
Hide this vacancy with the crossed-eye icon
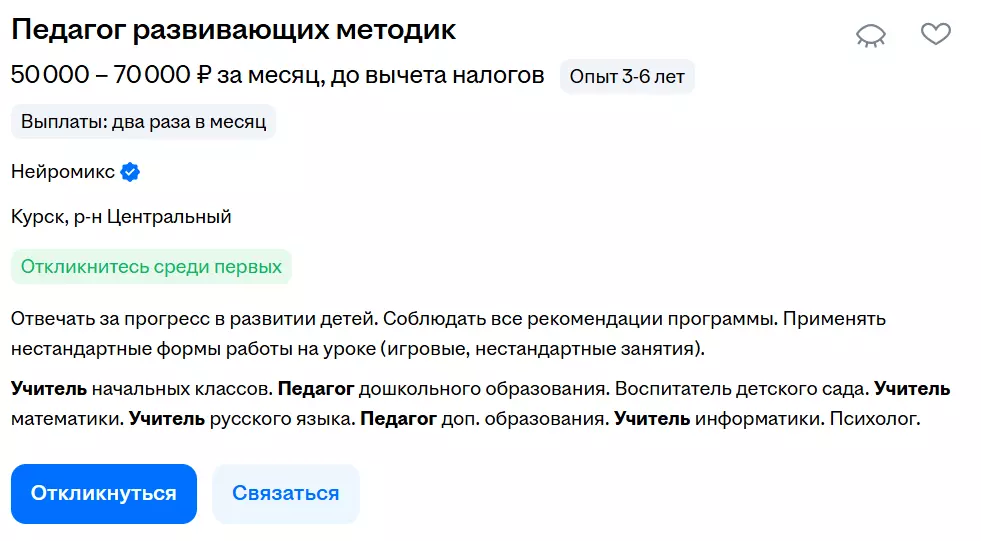pyautogui.click(x=871, y=36)
